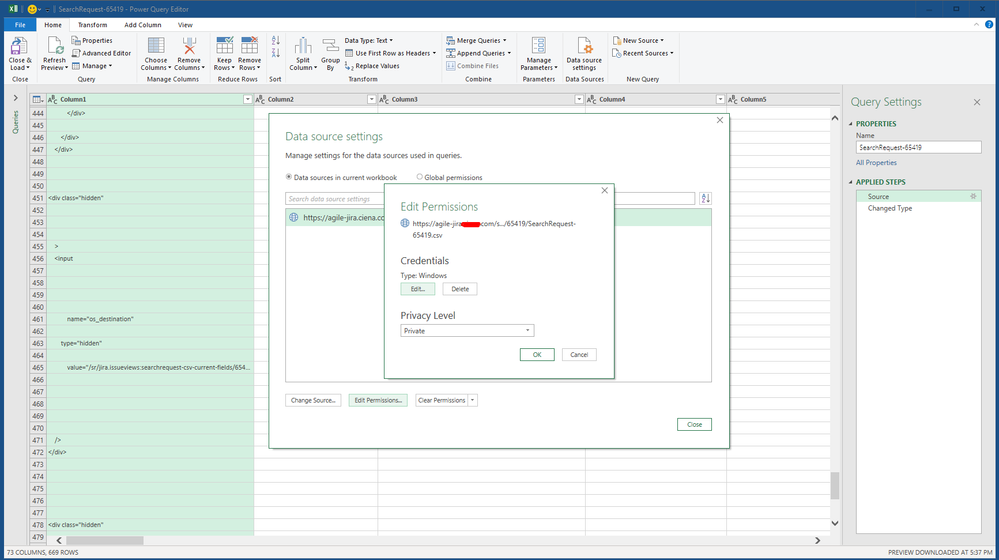The height and width of the screenshot is (560, 999).
Task: Click the help icon in the ribbon corner
Action: tap(989, 25)
